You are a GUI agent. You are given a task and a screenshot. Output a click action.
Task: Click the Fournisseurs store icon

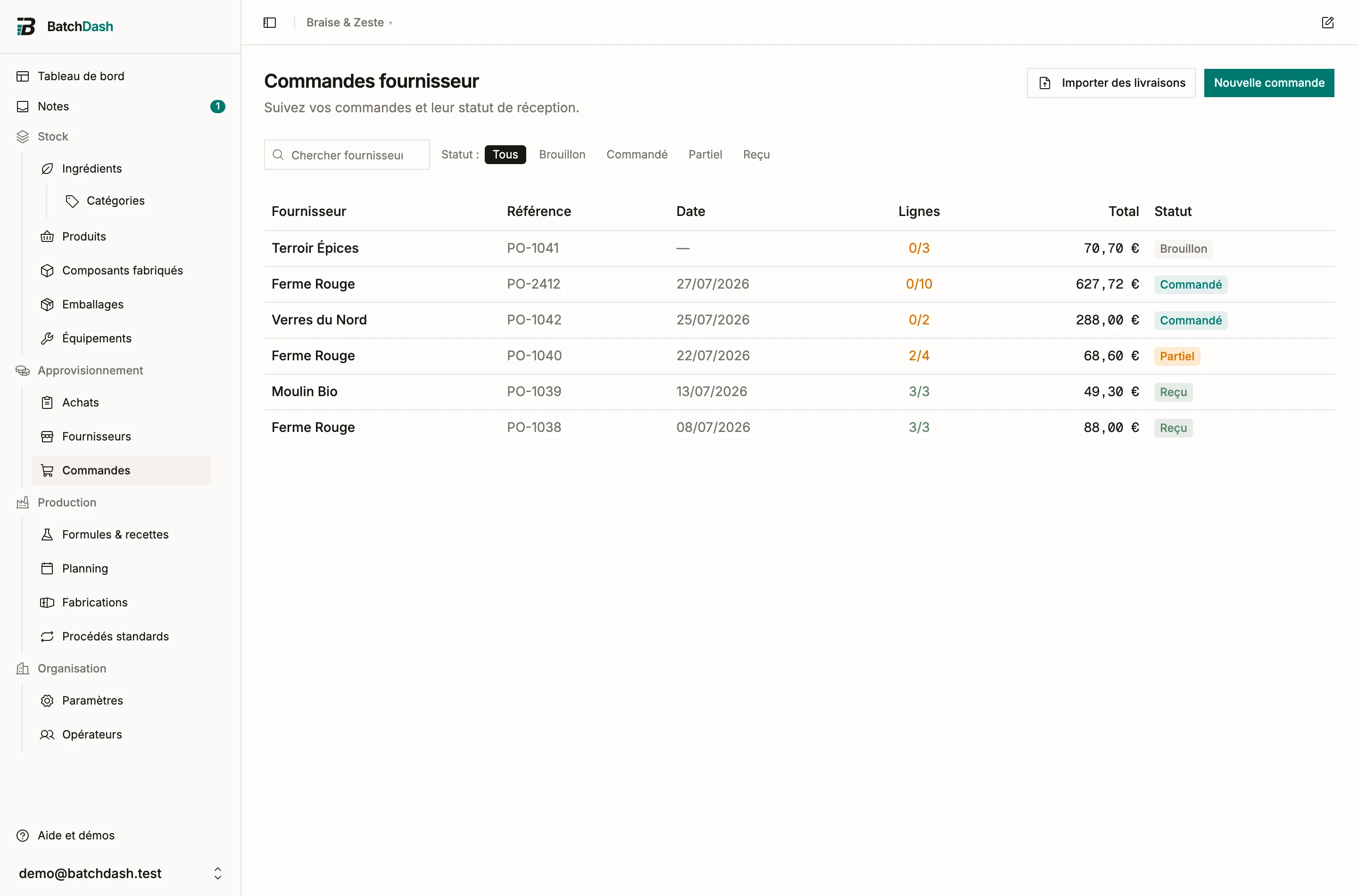click(x=48, y=437)
